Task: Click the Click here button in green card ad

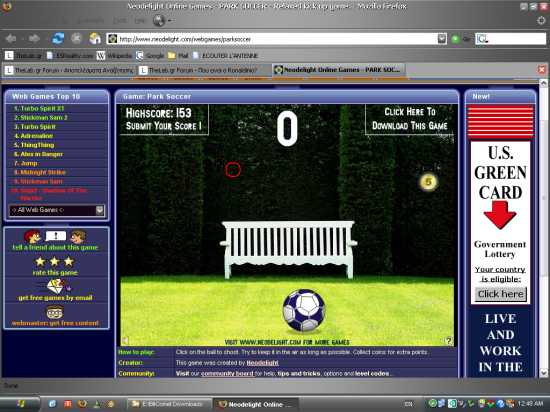Action: tap(501, 294)
